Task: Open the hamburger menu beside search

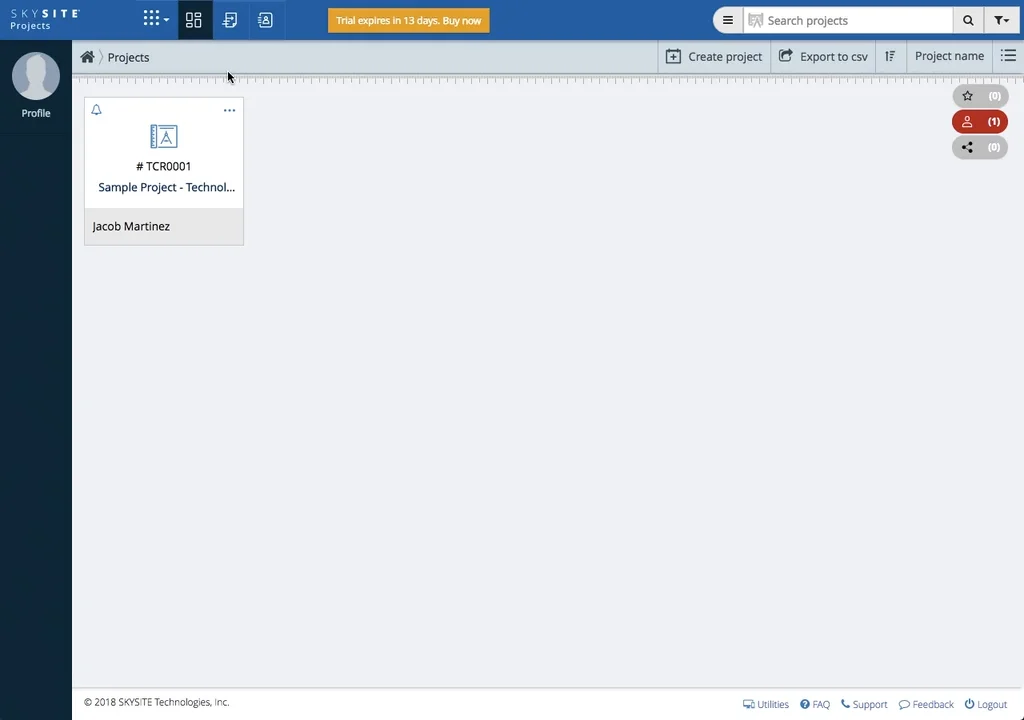Action: pyautogui.click(x=728, y=20)
